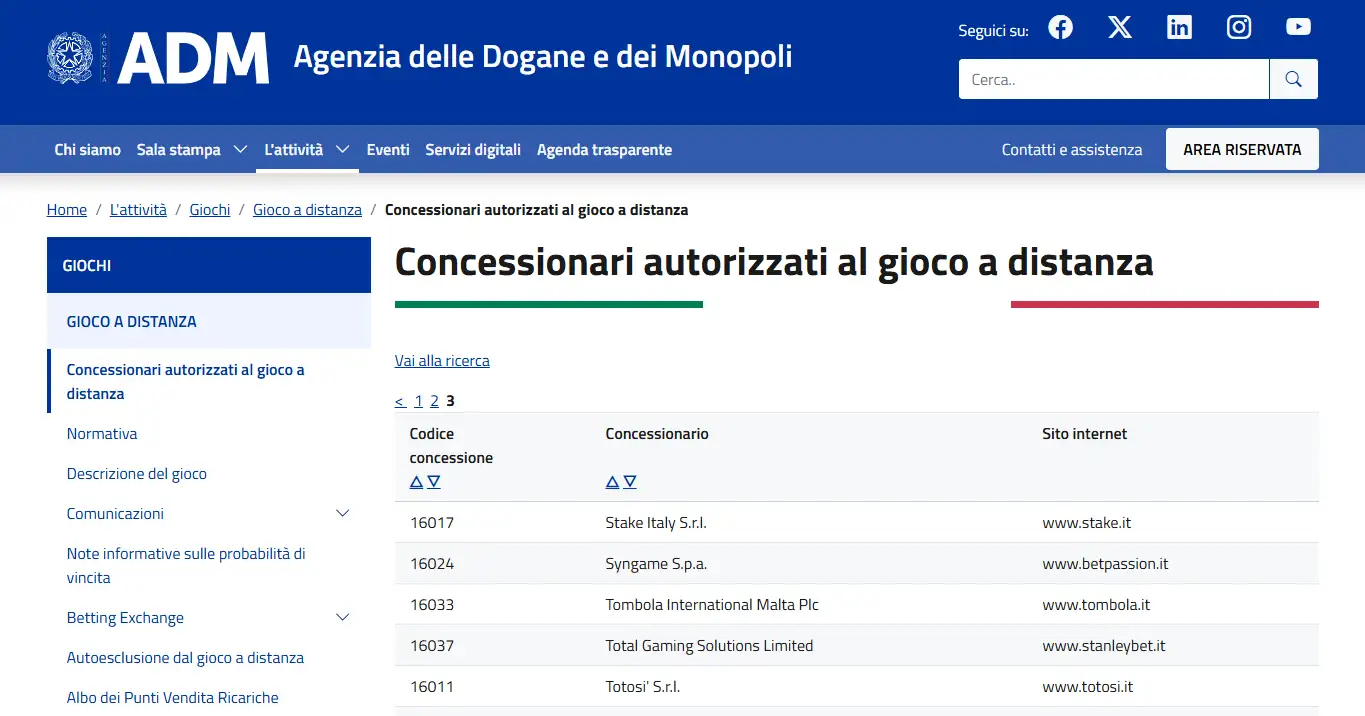
Task: Go to results page 1
Action: pos(418,401)
